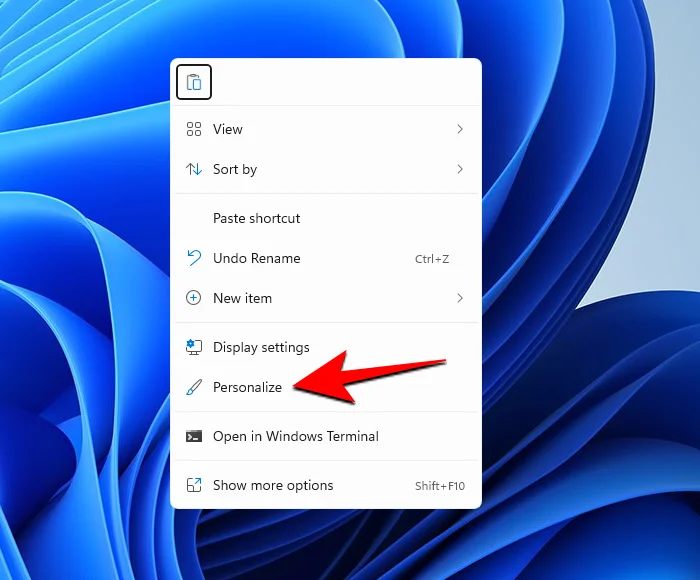The width and height of the screenshot is (700, 580).
Task: Open the View menu entry
Action: 326,129
